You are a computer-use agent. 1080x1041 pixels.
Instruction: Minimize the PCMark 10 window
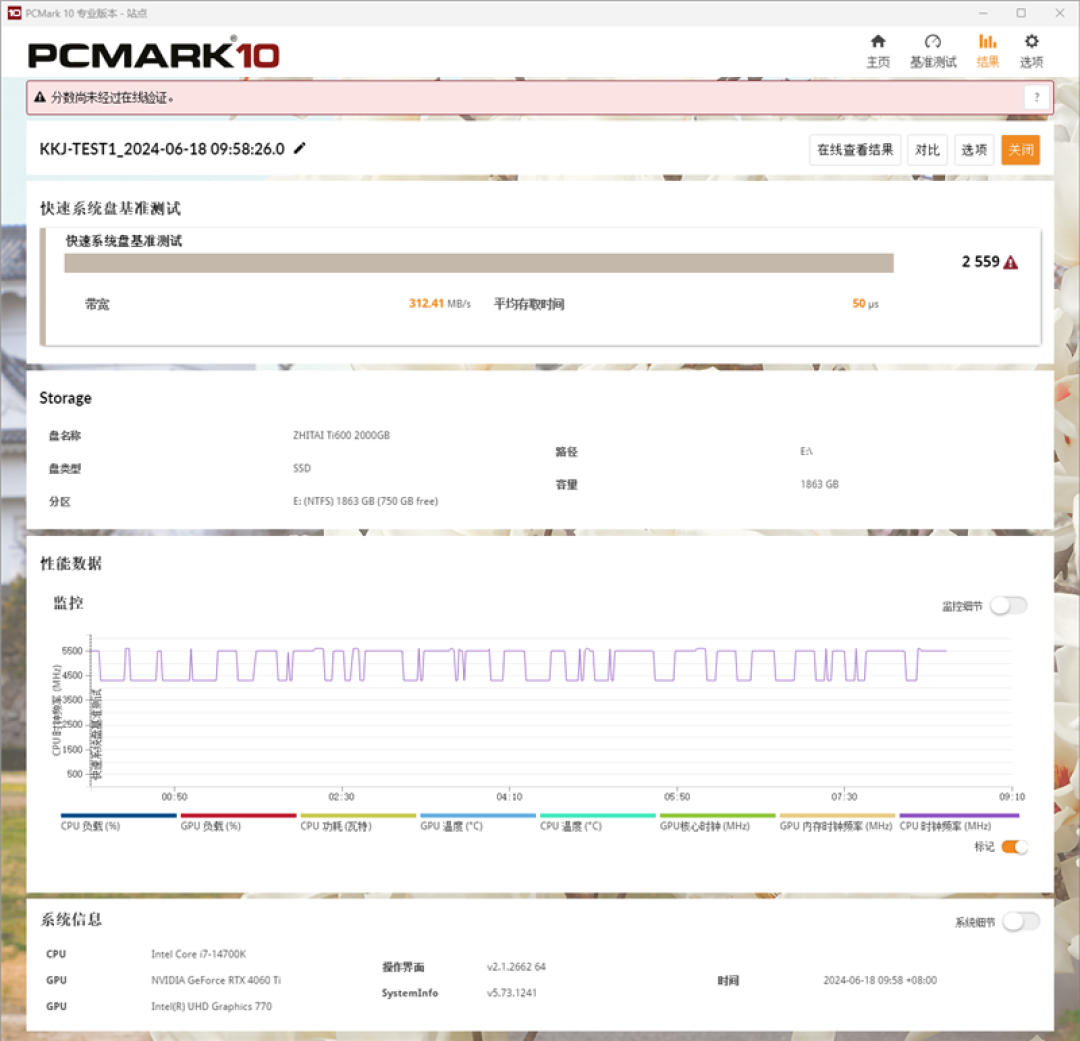coord(983,13)
